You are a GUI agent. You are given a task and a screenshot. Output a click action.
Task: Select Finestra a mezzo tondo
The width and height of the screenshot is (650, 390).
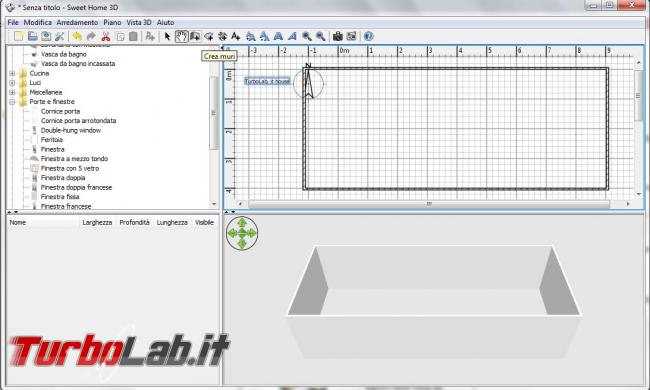click(x=74, y=159)
